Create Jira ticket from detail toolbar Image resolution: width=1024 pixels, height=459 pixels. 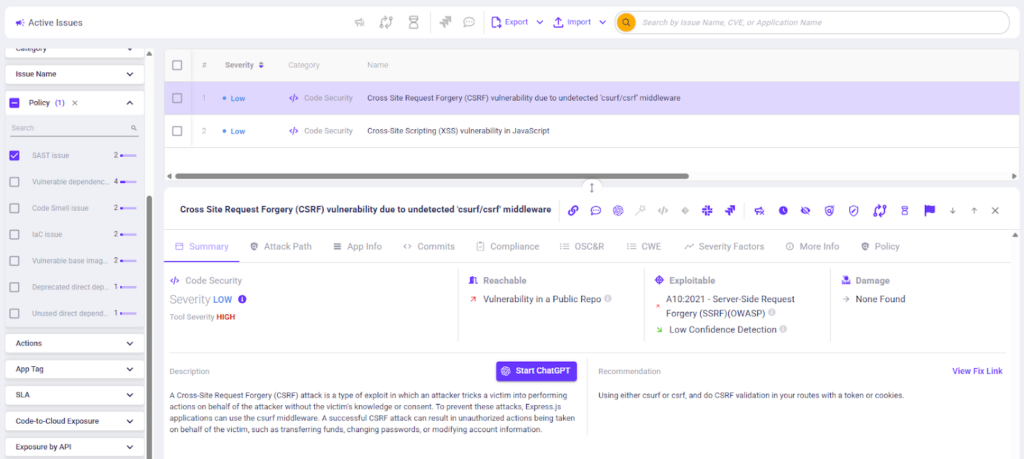coord(730,210)
